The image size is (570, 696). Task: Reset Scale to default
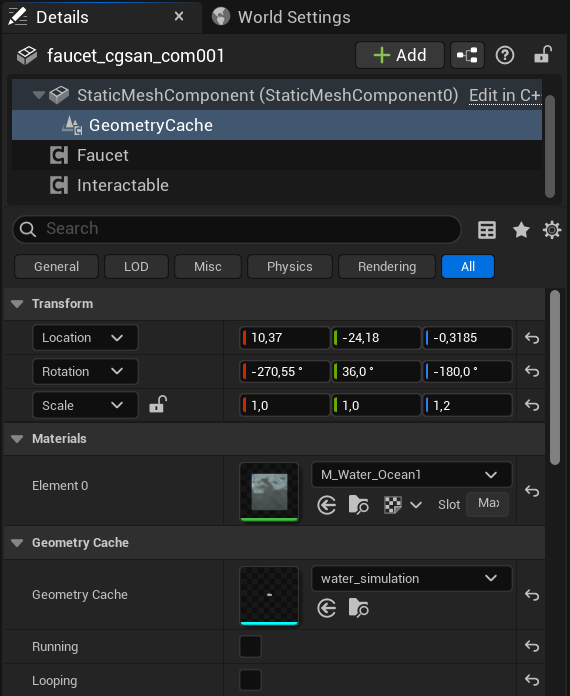pyautogui.click(x=532, y=405)
